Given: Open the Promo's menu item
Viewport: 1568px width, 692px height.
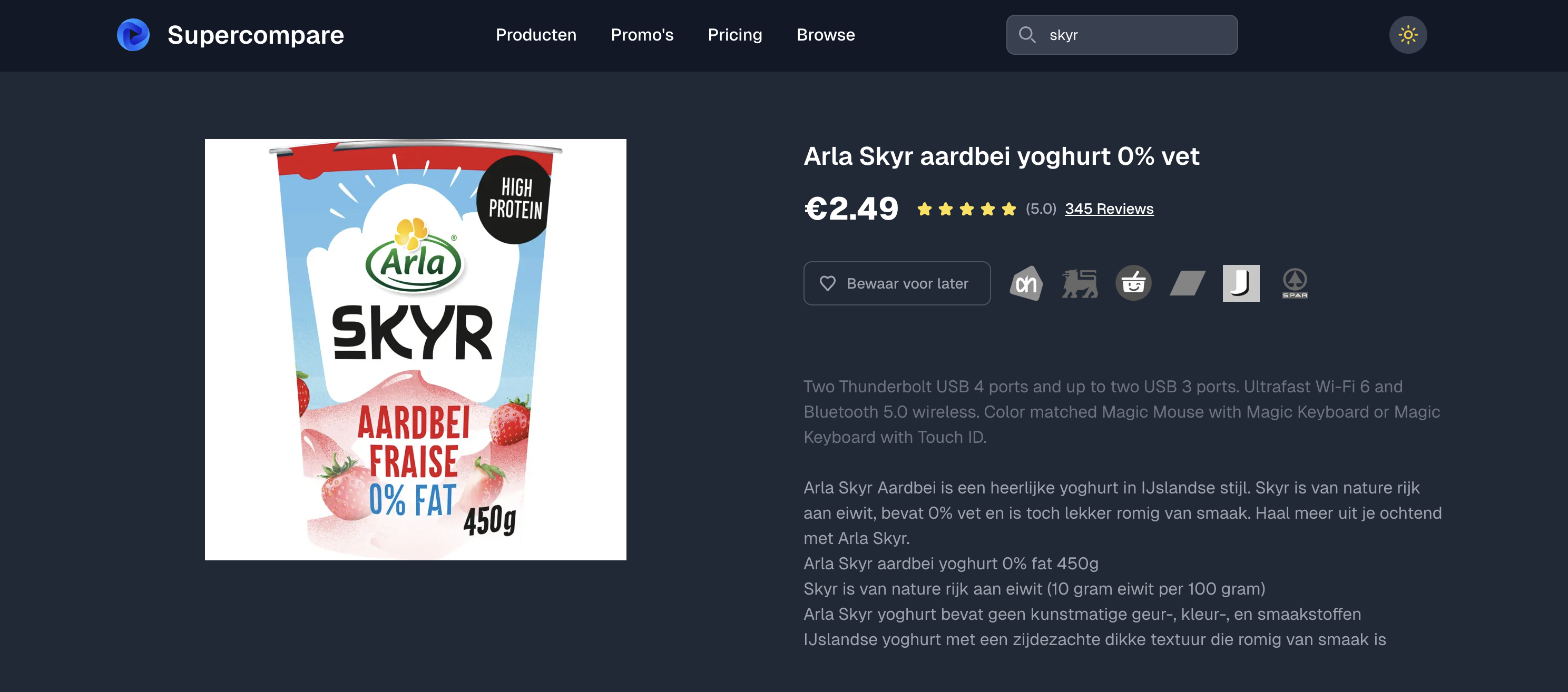Looking at the screenshot, I should click(x=642, y=35).
